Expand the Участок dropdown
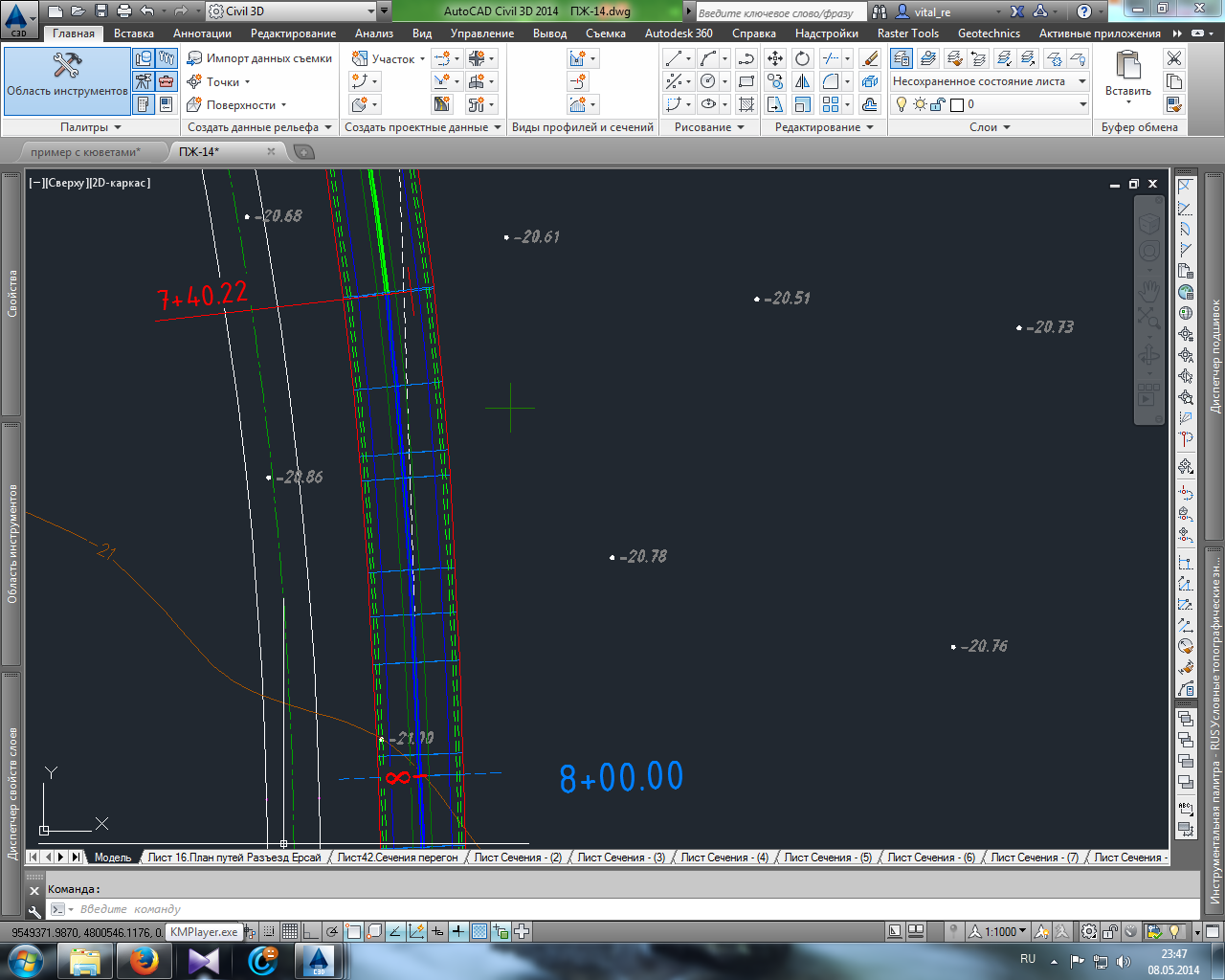The image size is (1225, 980). point(421,59)
